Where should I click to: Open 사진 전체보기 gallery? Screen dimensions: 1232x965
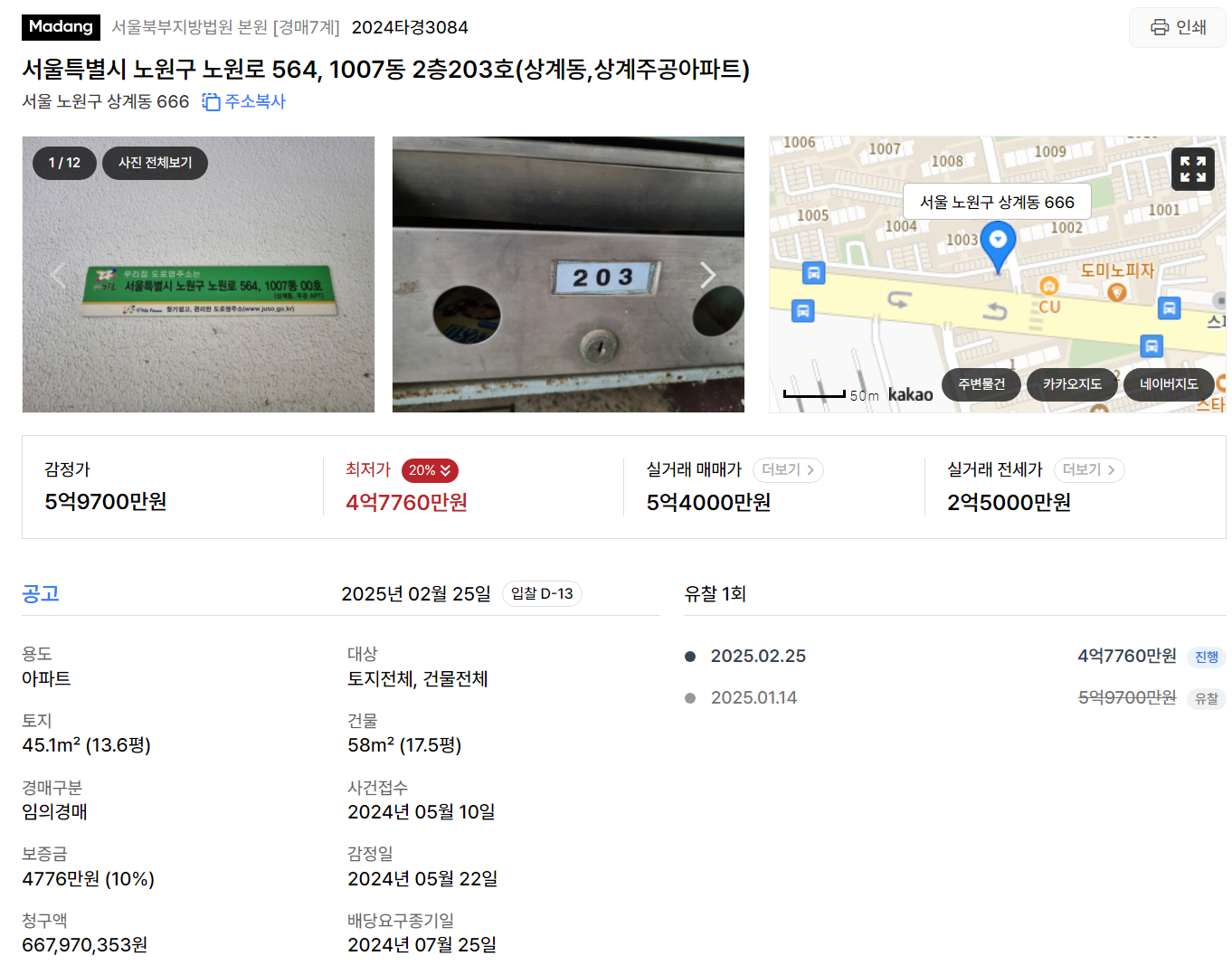[x=156, y=163]
